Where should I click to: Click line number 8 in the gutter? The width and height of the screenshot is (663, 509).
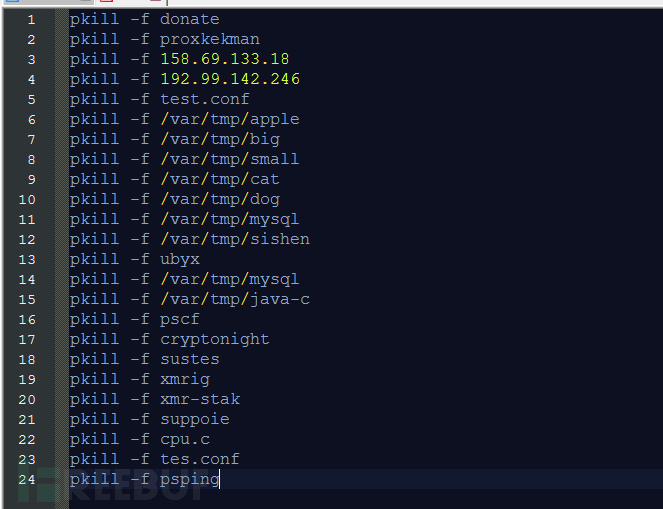tap(31, 159)
